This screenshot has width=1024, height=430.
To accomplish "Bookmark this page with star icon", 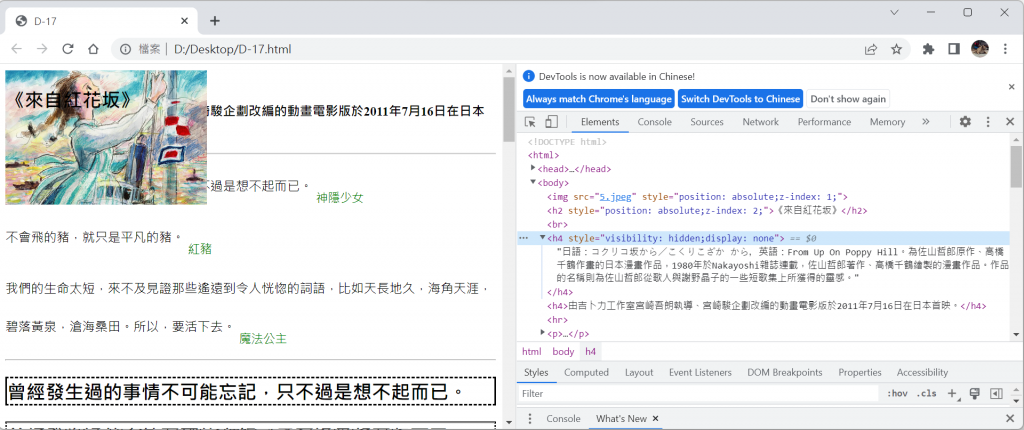I will coord(897,49).
